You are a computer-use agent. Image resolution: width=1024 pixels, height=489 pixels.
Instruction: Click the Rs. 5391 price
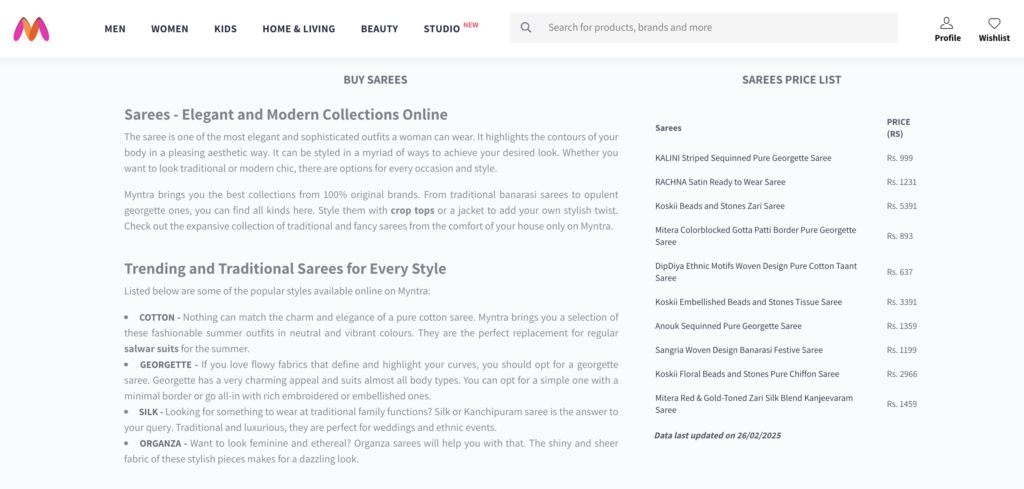(x=902, y=206)
